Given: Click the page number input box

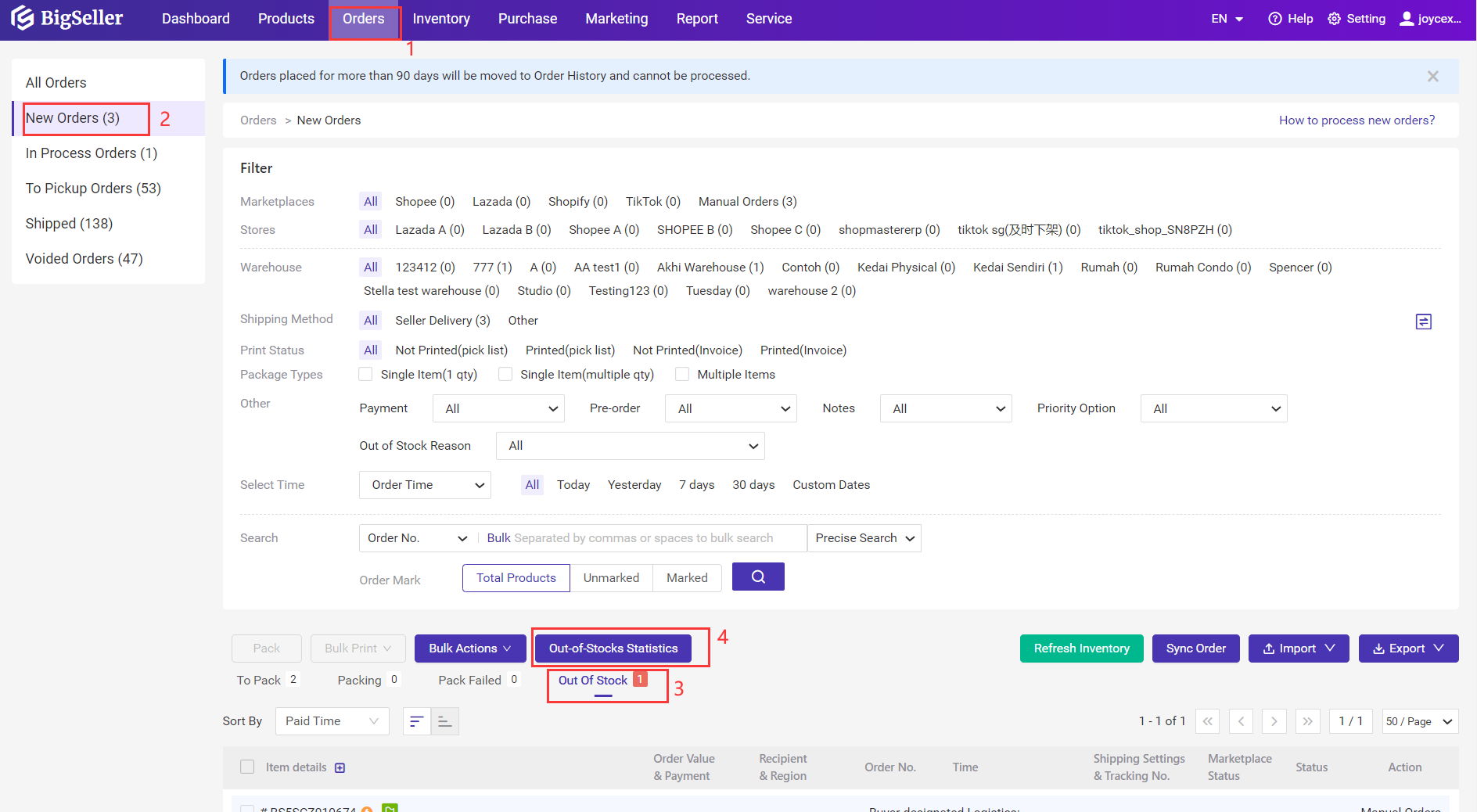Looking at the screenshot, I should (x=1350, y=721).
